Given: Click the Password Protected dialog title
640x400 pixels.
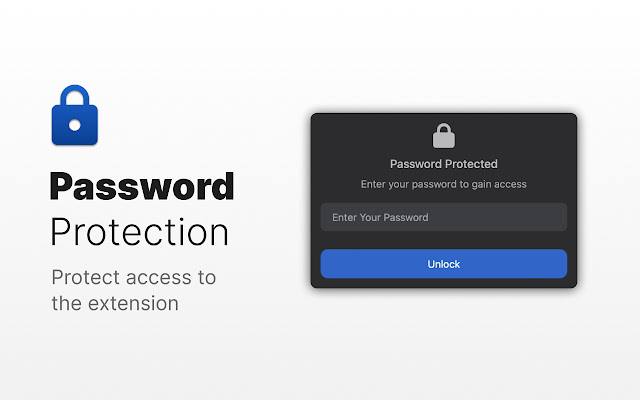Looking at the screenshot, I should [443, 163].
